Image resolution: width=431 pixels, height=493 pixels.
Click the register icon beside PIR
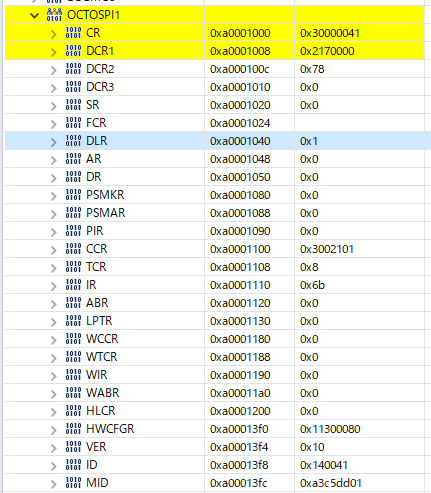point(73,231)
